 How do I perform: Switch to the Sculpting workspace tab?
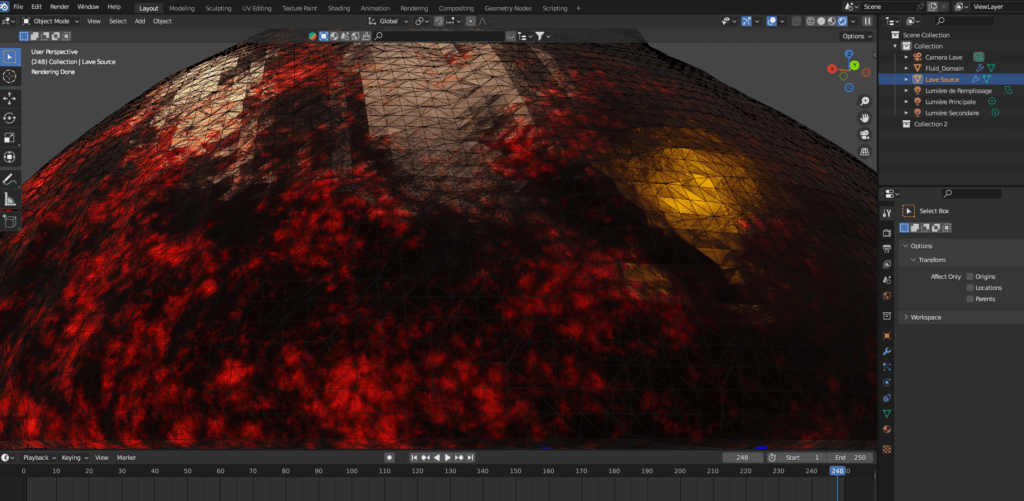[x=218, y=7]
